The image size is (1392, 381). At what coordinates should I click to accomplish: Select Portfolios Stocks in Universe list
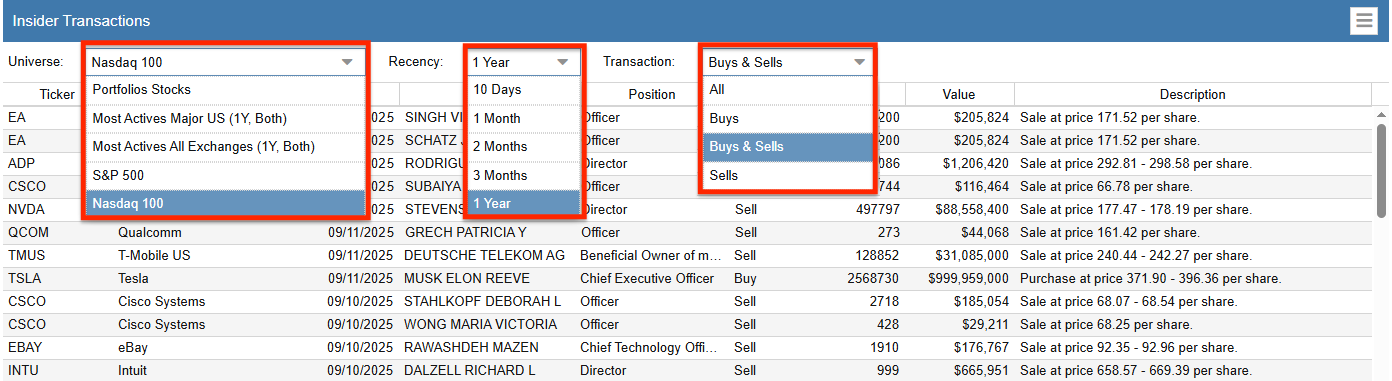click(x=226, y=89)
